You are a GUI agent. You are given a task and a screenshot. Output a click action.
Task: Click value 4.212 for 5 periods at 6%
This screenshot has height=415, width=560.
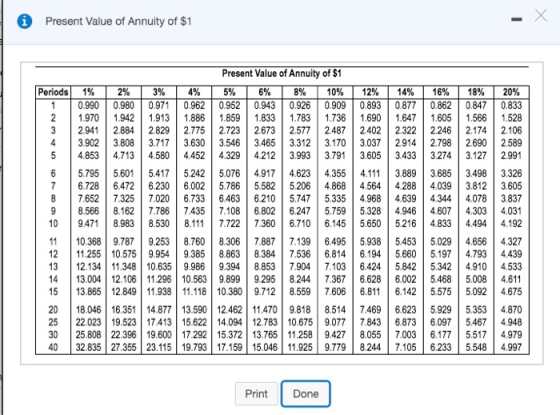click(265, 156)
